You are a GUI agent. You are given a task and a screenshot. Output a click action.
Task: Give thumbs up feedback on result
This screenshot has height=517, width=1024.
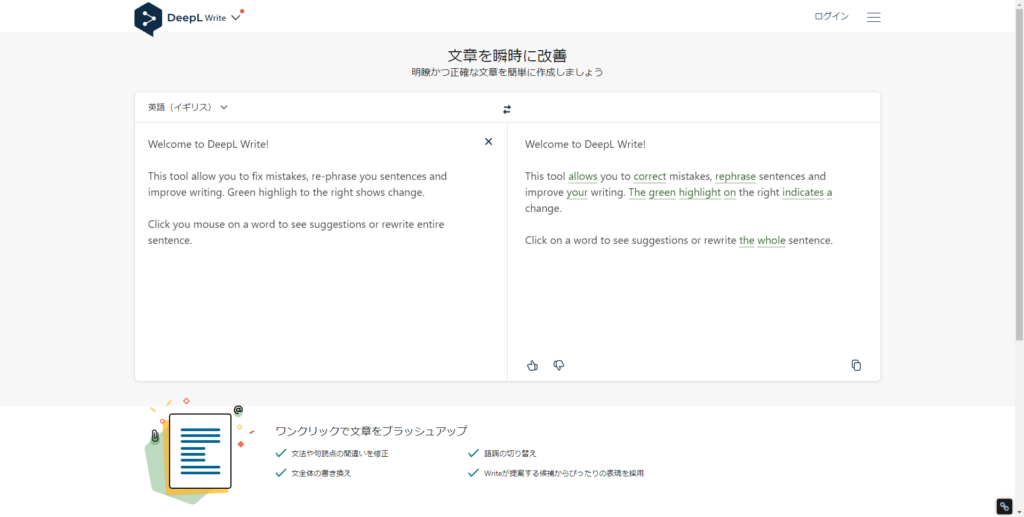(532, 366)
